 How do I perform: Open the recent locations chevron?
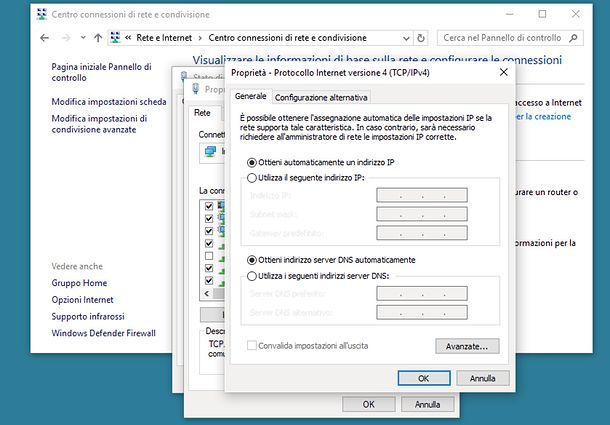83,38
